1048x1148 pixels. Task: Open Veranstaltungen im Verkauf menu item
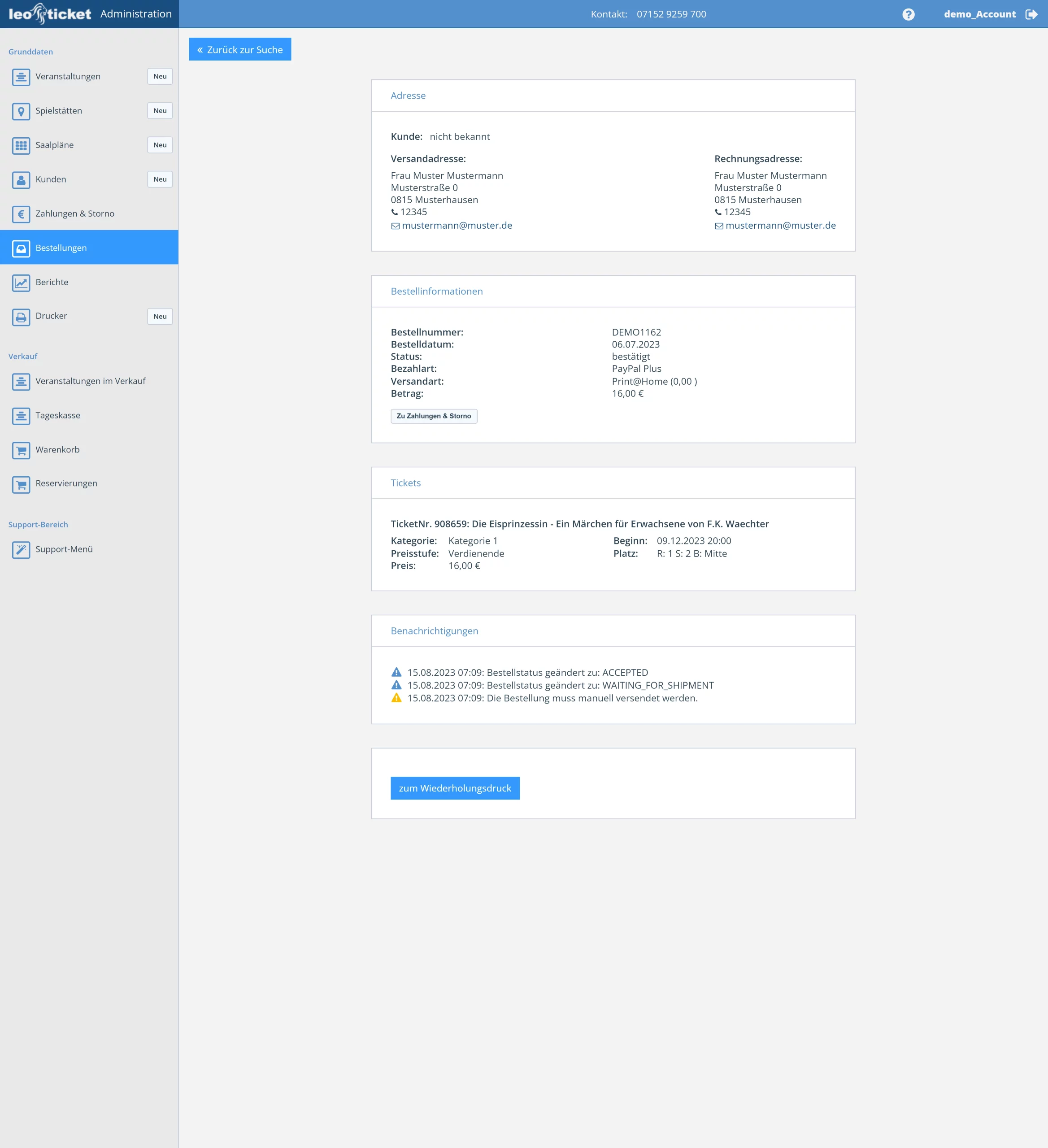[x=90, y=381]
